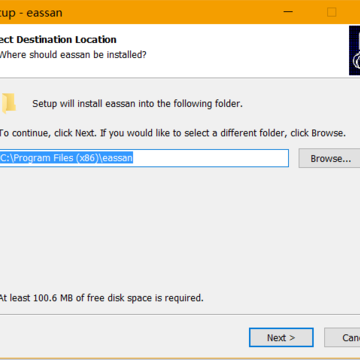
Task: Click the installer logo image
Action: tap(354, 50)
